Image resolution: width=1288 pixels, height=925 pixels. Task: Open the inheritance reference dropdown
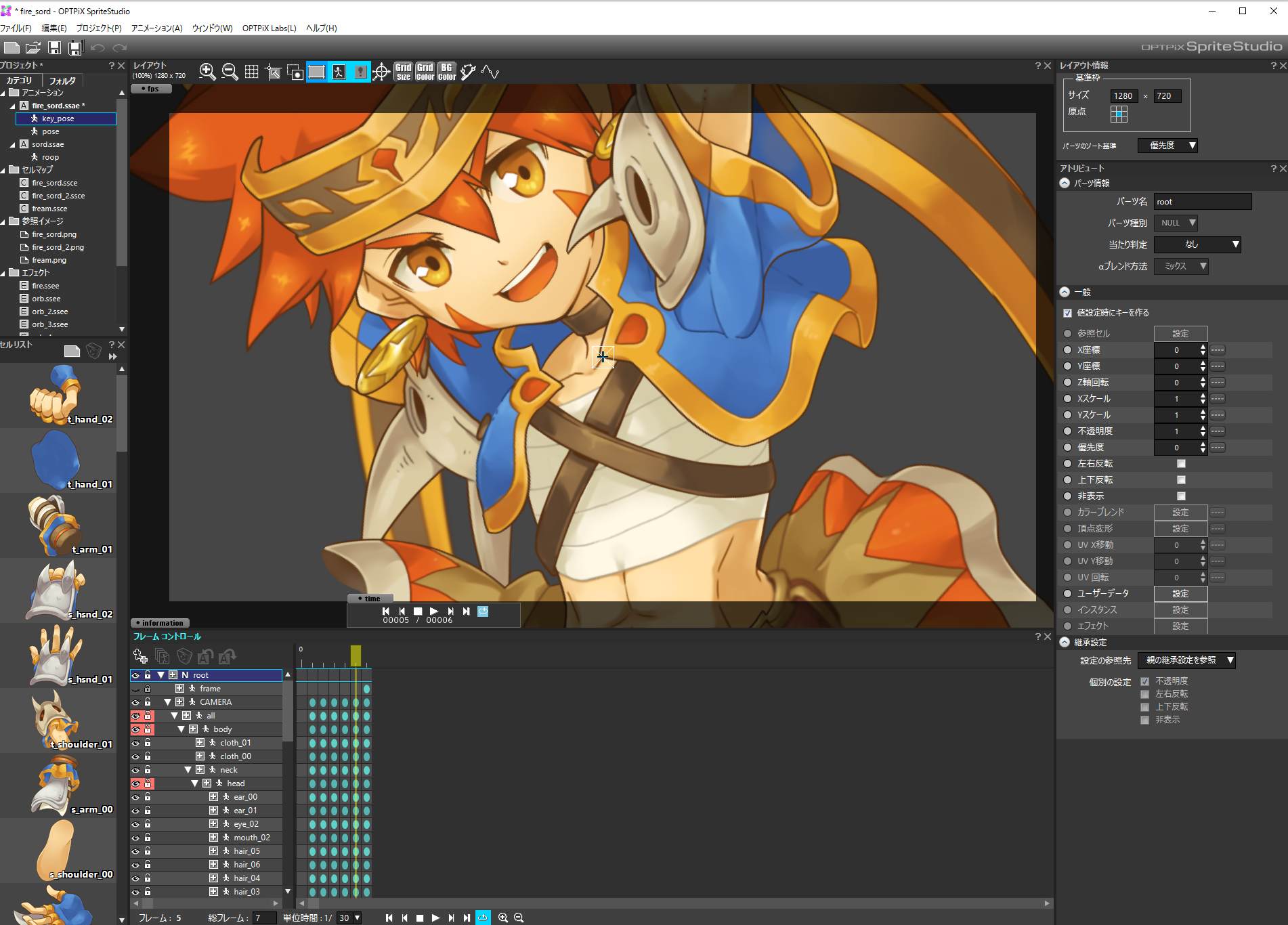1187,660
